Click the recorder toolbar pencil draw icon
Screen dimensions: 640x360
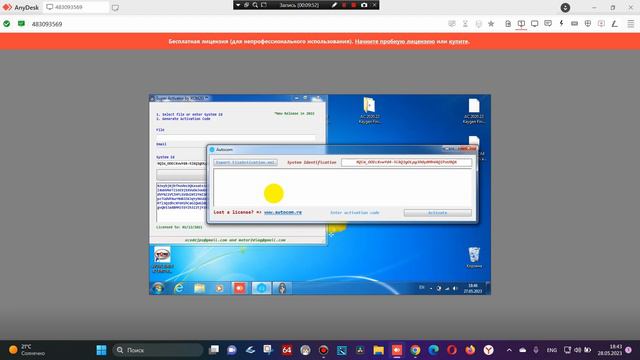(334, 5)
